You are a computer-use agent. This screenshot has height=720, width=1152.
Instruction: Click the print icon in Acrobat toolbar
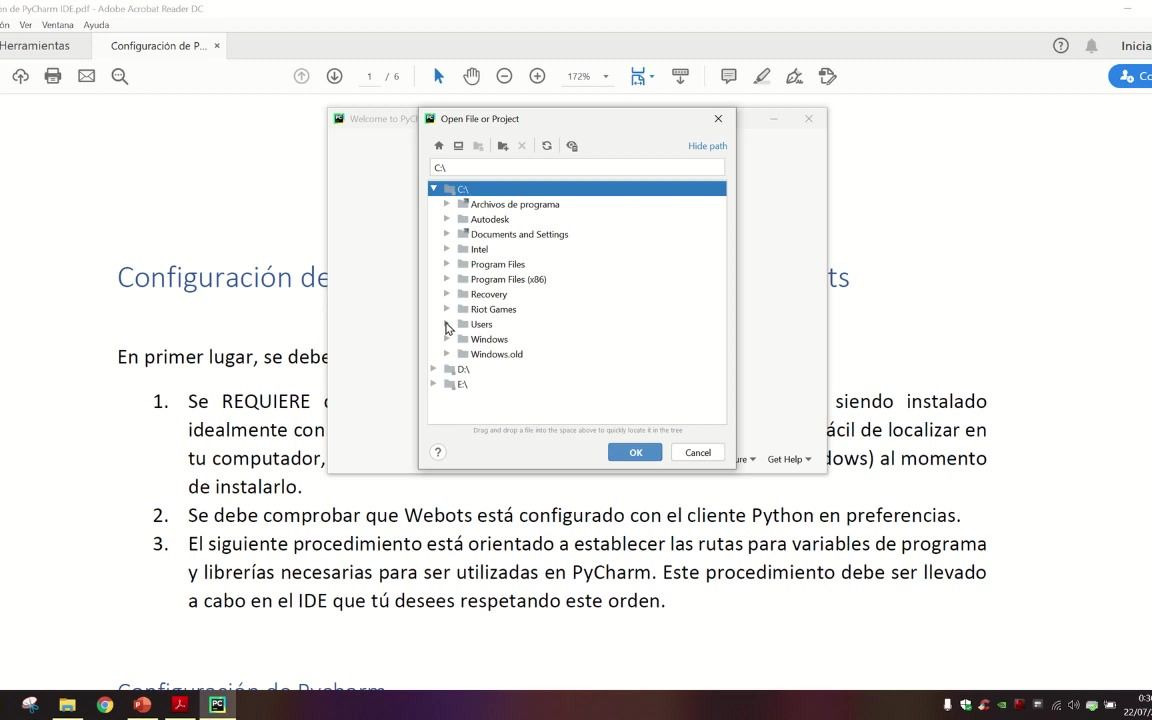click(53, 76)
